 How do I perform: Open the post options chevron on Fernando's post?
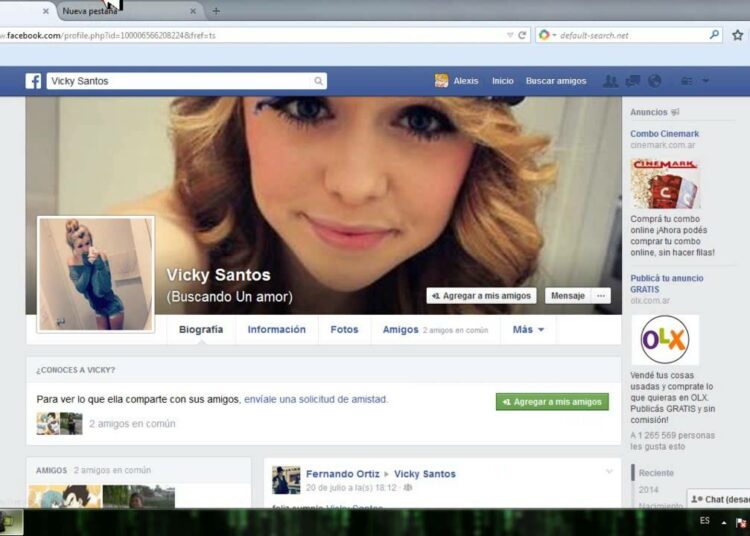609,472
